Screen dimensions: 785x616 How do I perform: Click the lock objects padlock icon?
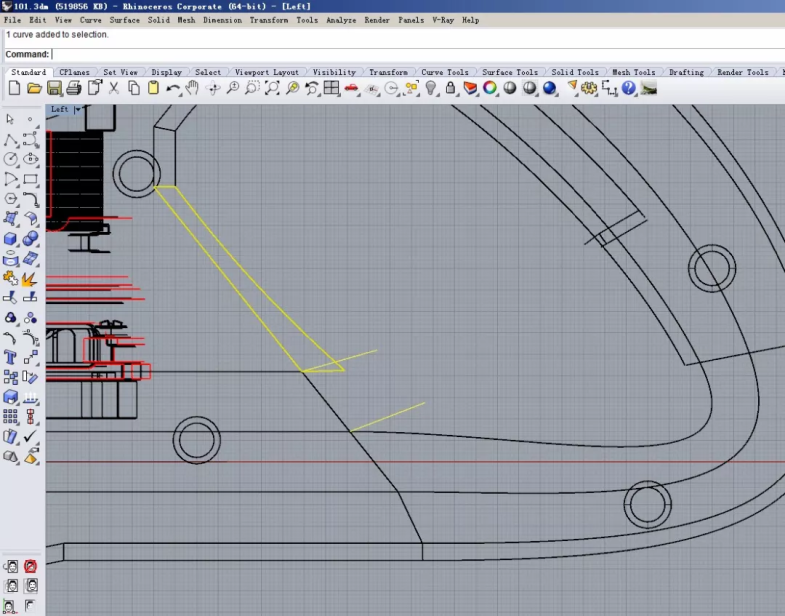tap(450, 89)
